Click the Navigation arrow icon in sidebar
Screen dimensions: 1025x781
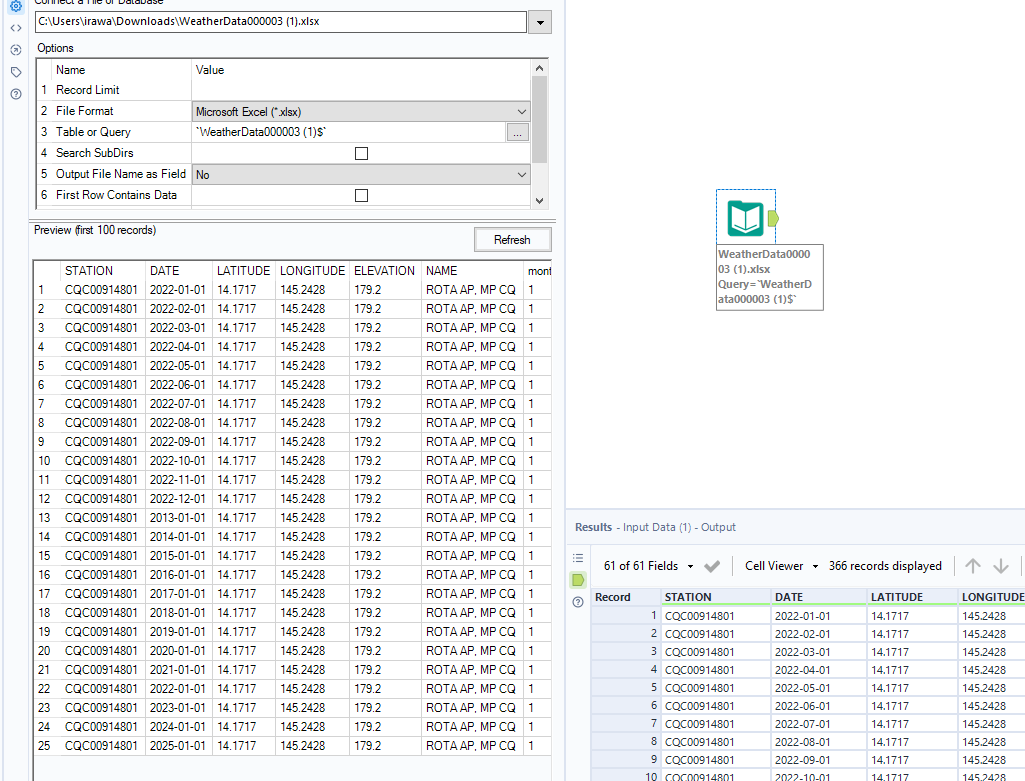(15, 50)
